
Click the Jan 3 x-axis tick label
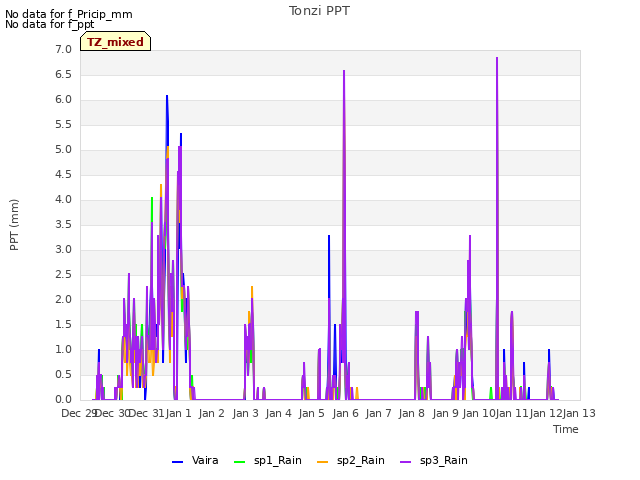[245, 413]
